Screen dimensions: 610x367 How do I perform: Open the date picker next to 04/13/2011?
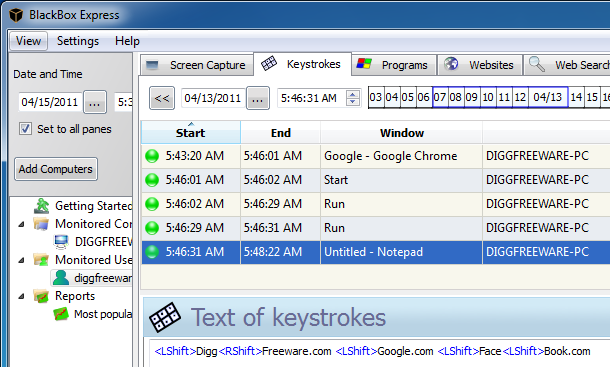(258, 98)
